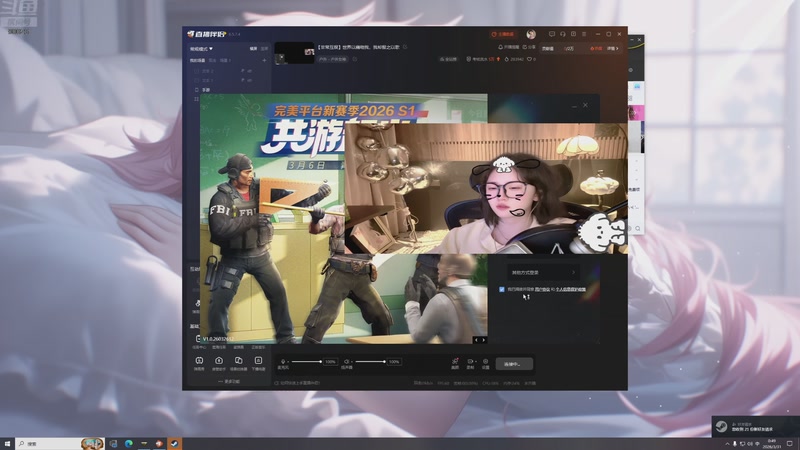800x450 pixels.
Task: Show hidden system tray icons
Action: pyautogui.click(x=728, y=444)
